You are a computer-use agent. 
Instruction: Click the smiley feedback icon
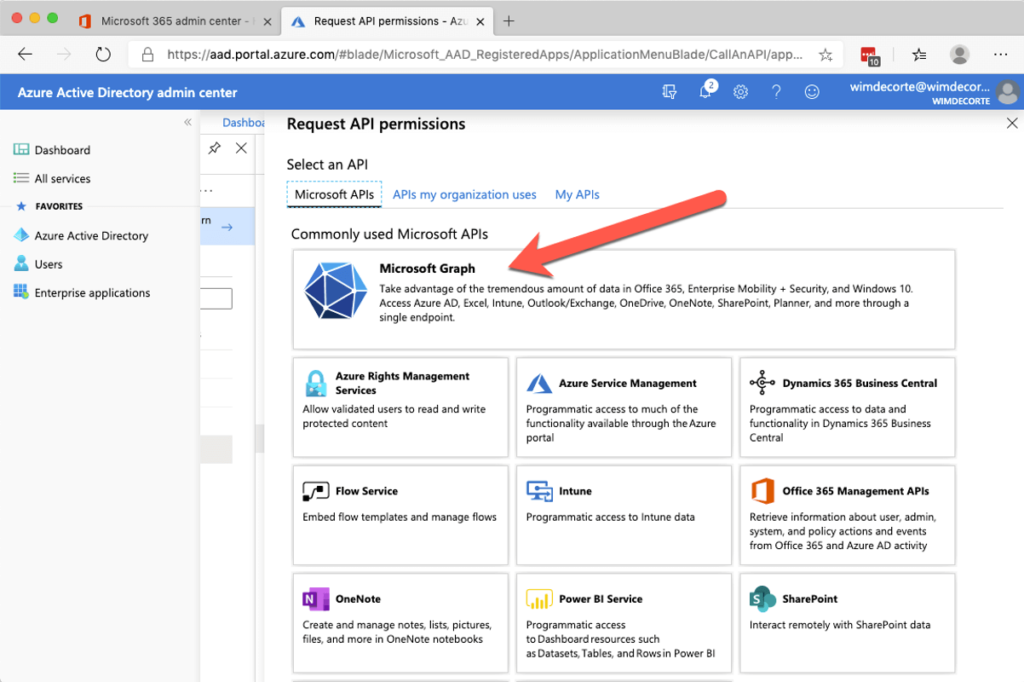(812, 91)
